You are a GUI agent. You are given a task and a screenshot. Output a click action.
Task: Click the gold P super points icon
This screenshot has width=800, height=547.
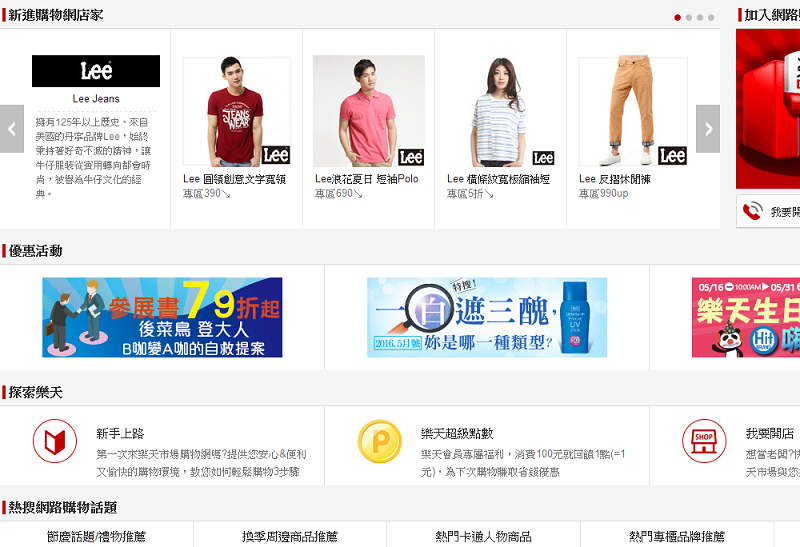380,441
